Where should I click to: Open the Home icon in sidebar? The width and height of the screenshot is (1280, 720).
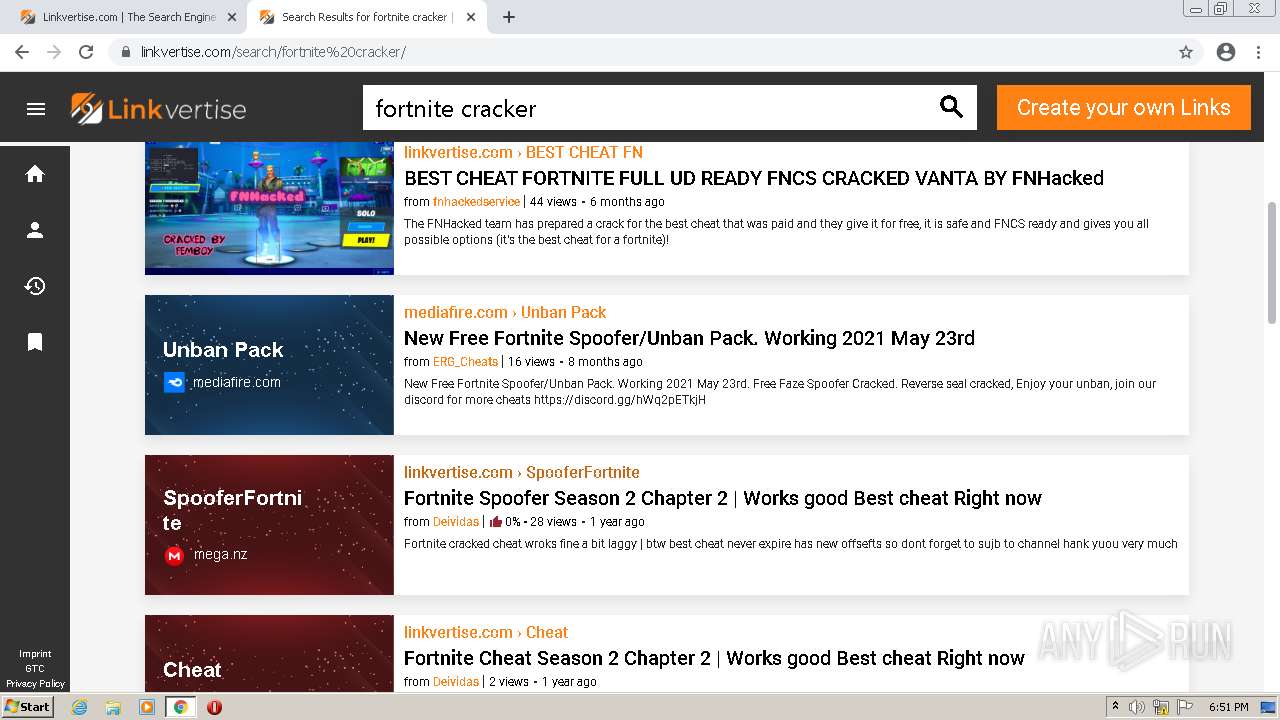(x=35, y=174)
